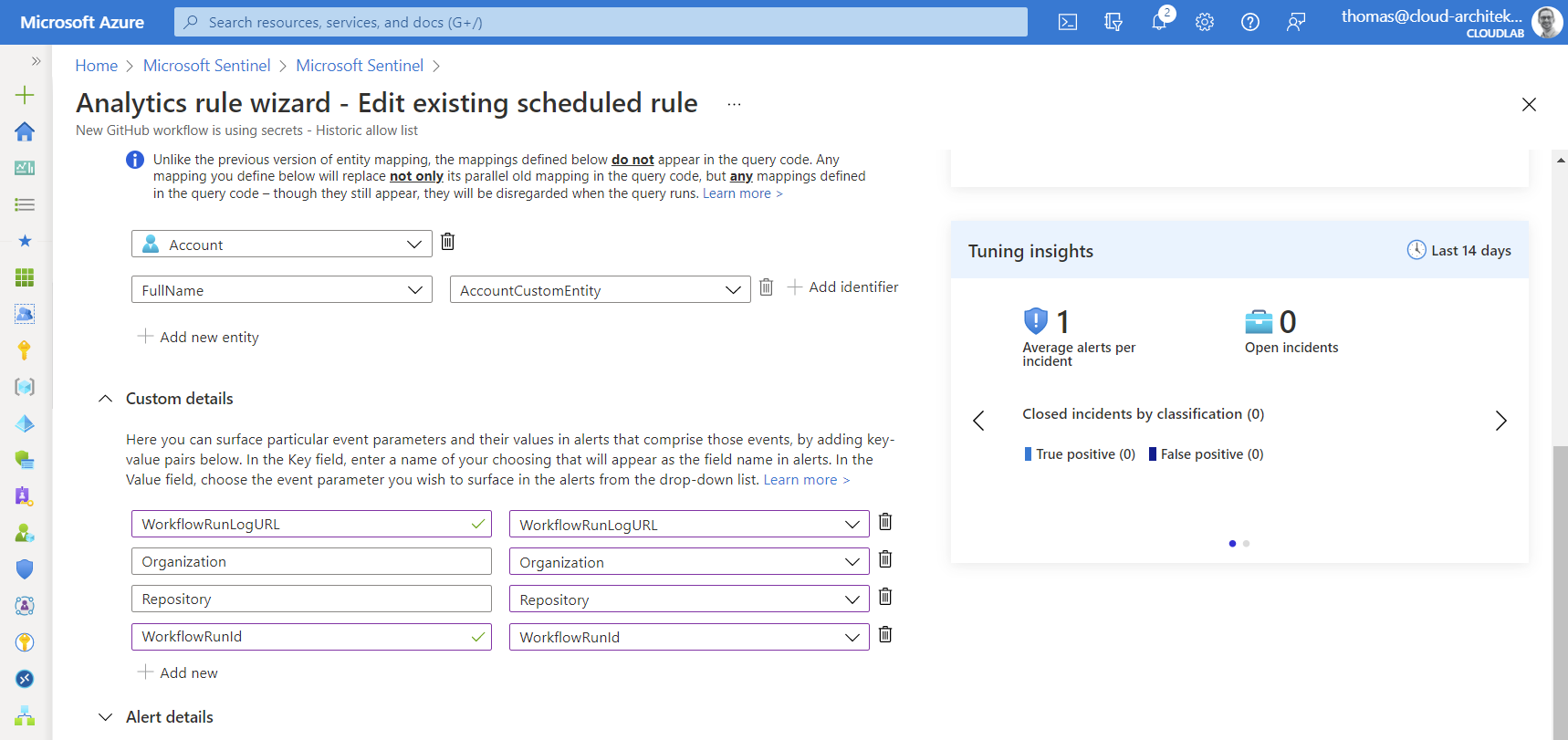The height and width of the screenshot is (740, 1568).
Task: Open the Directories and subscriptions filter
Action: click(x=1113, y=22)
